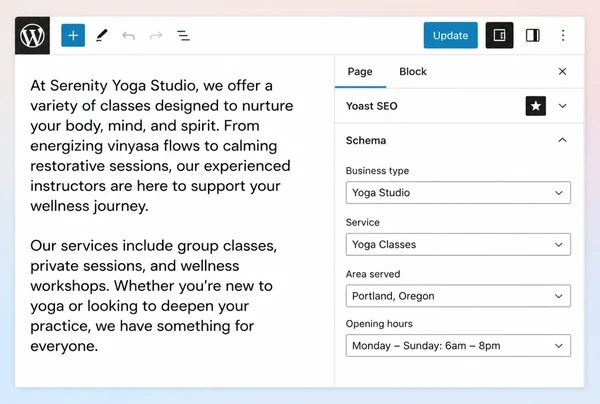
Task: Open the Opening hours dropdown
Action: (458, 345)
